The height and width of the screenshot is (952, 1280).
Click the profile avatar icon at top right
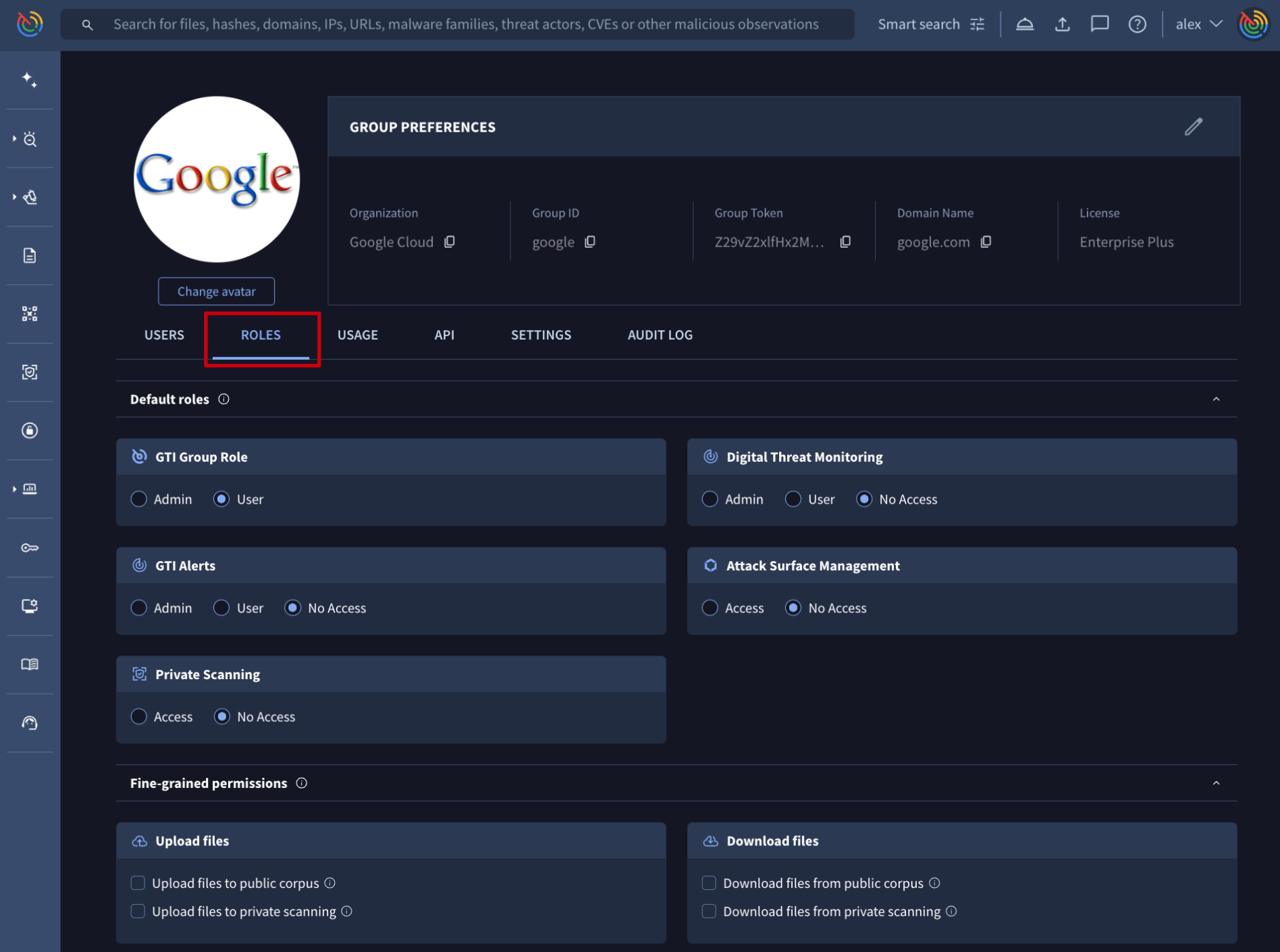point(1254,24)
